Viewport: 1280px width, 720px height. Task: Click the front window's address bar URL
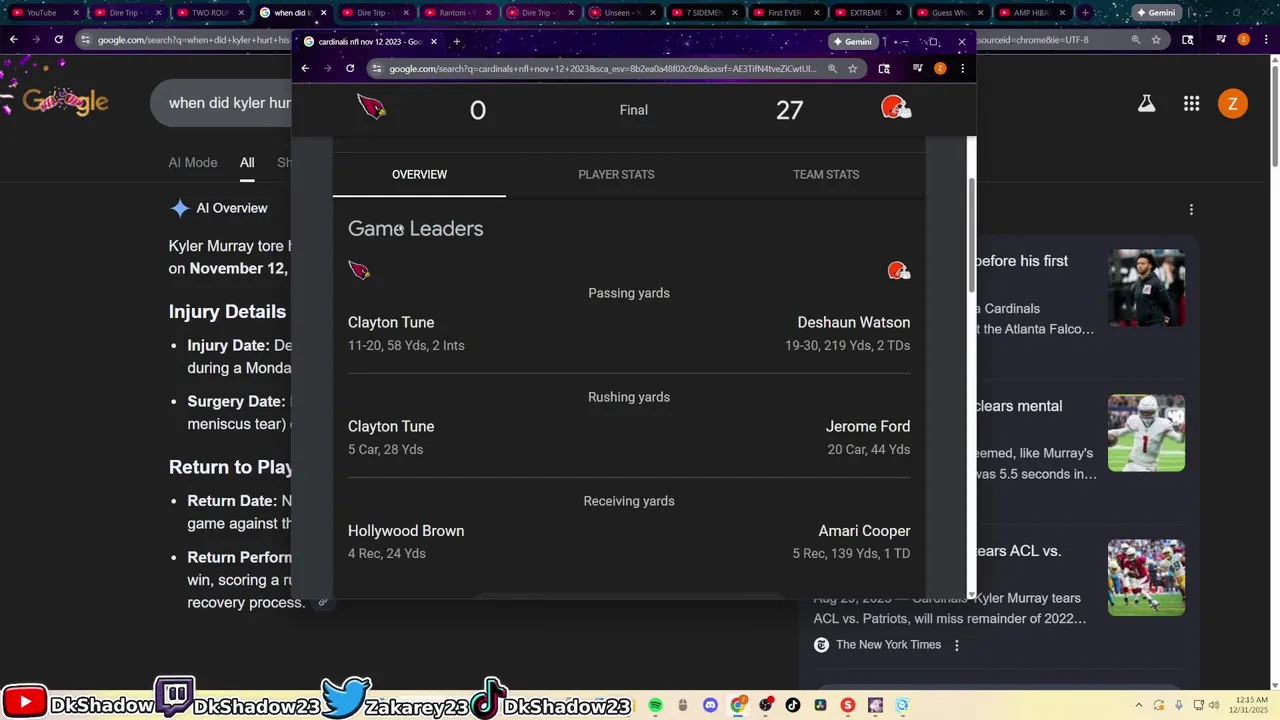[603, 69]
